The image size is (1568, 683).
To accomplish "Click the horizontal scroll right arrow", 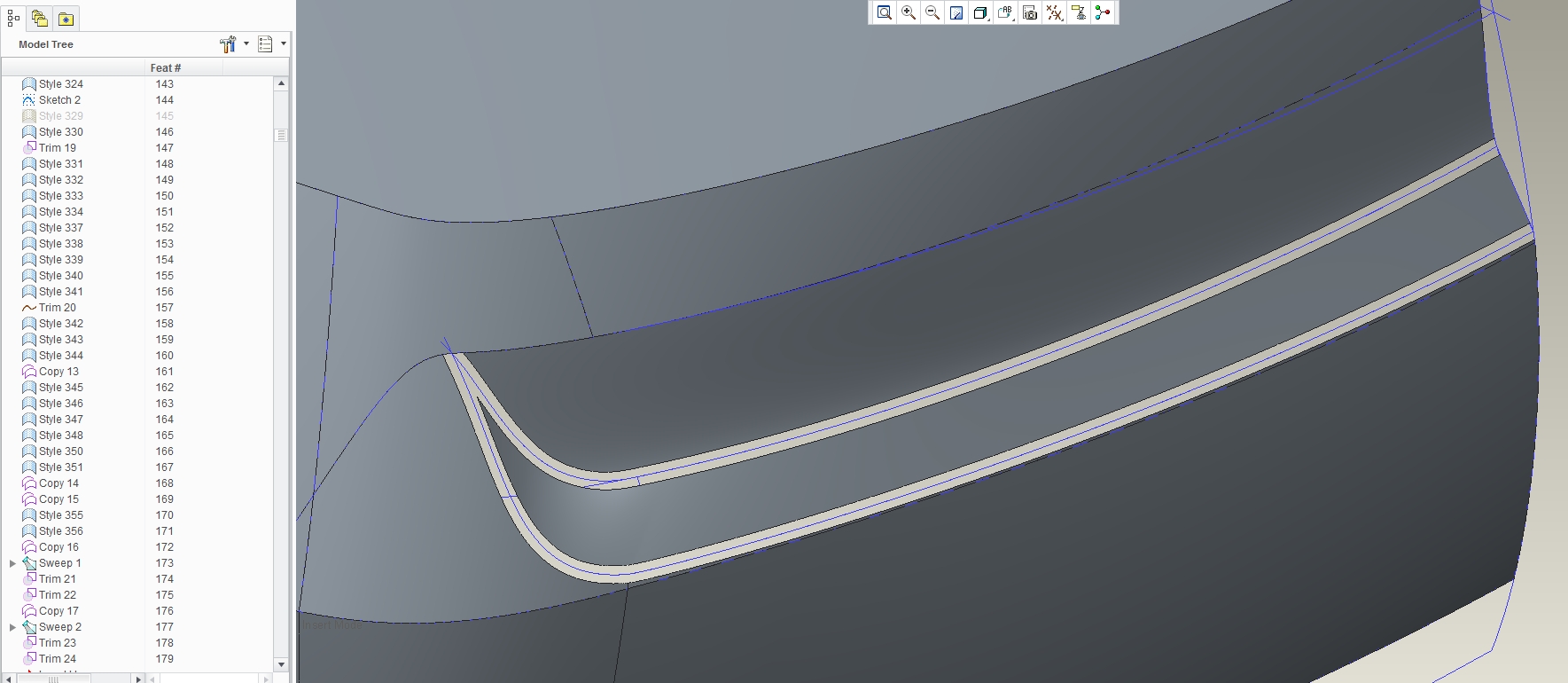I will pyautogui.click(x=137, y=679).
